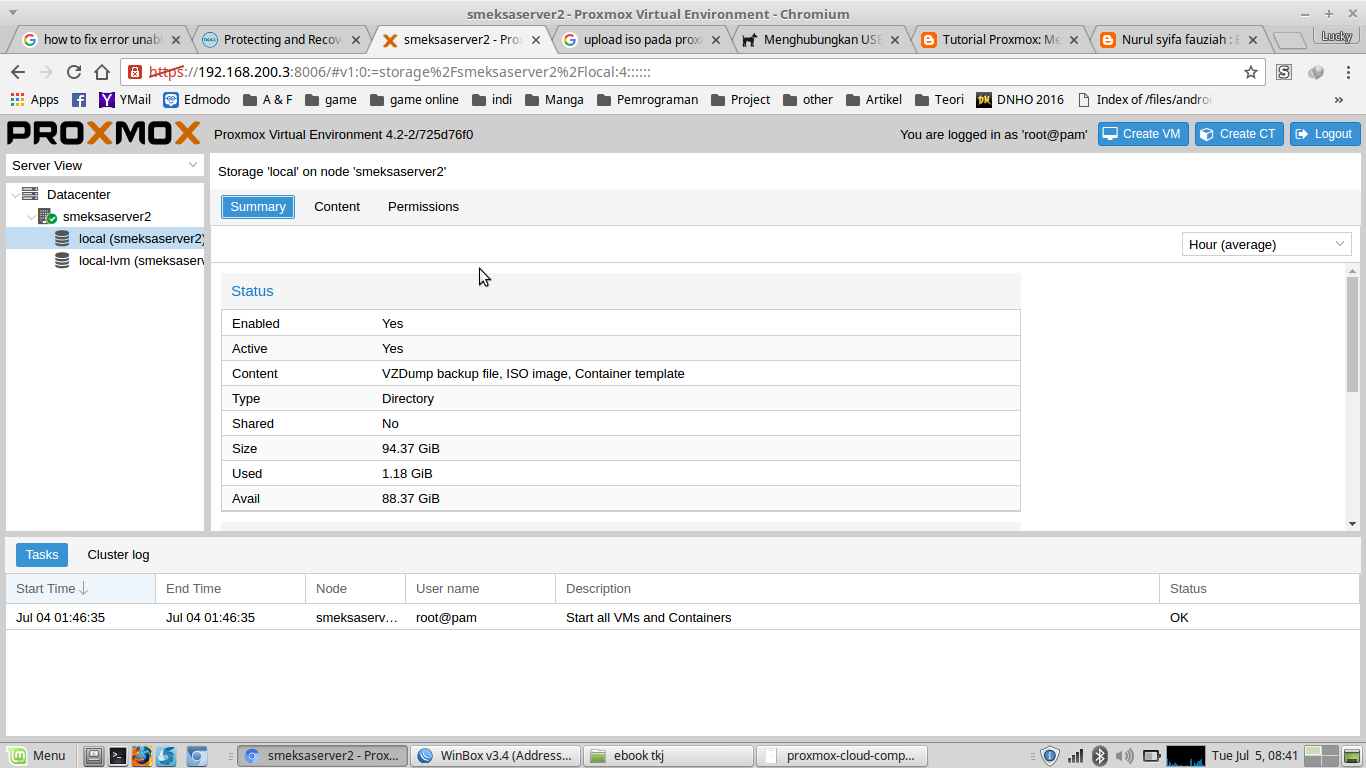Close the 'how to fix error' tab
Viewport: 1366px width, 768px height.
point(176,40)
